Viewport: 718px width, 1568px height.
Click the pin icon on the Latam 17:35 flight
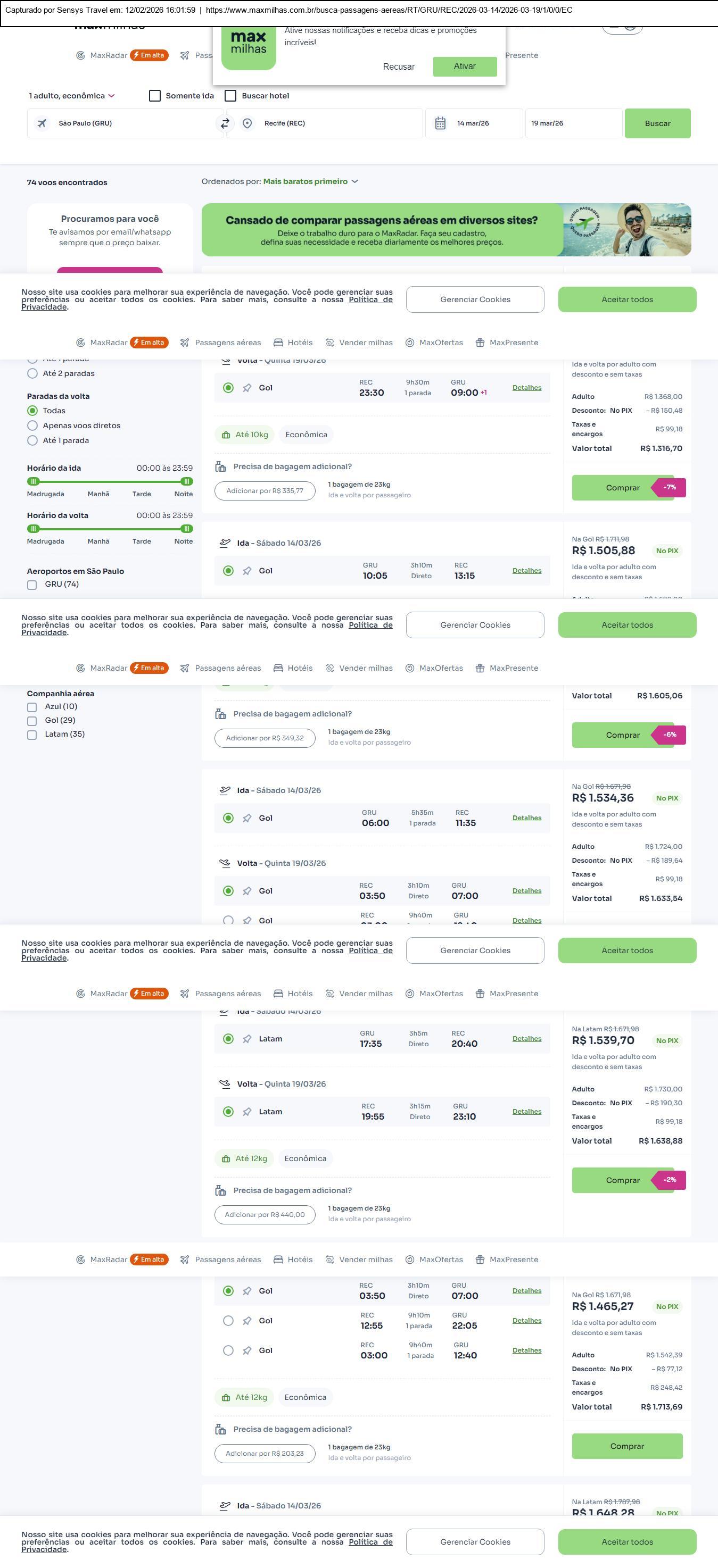[x=246, y=1039]
